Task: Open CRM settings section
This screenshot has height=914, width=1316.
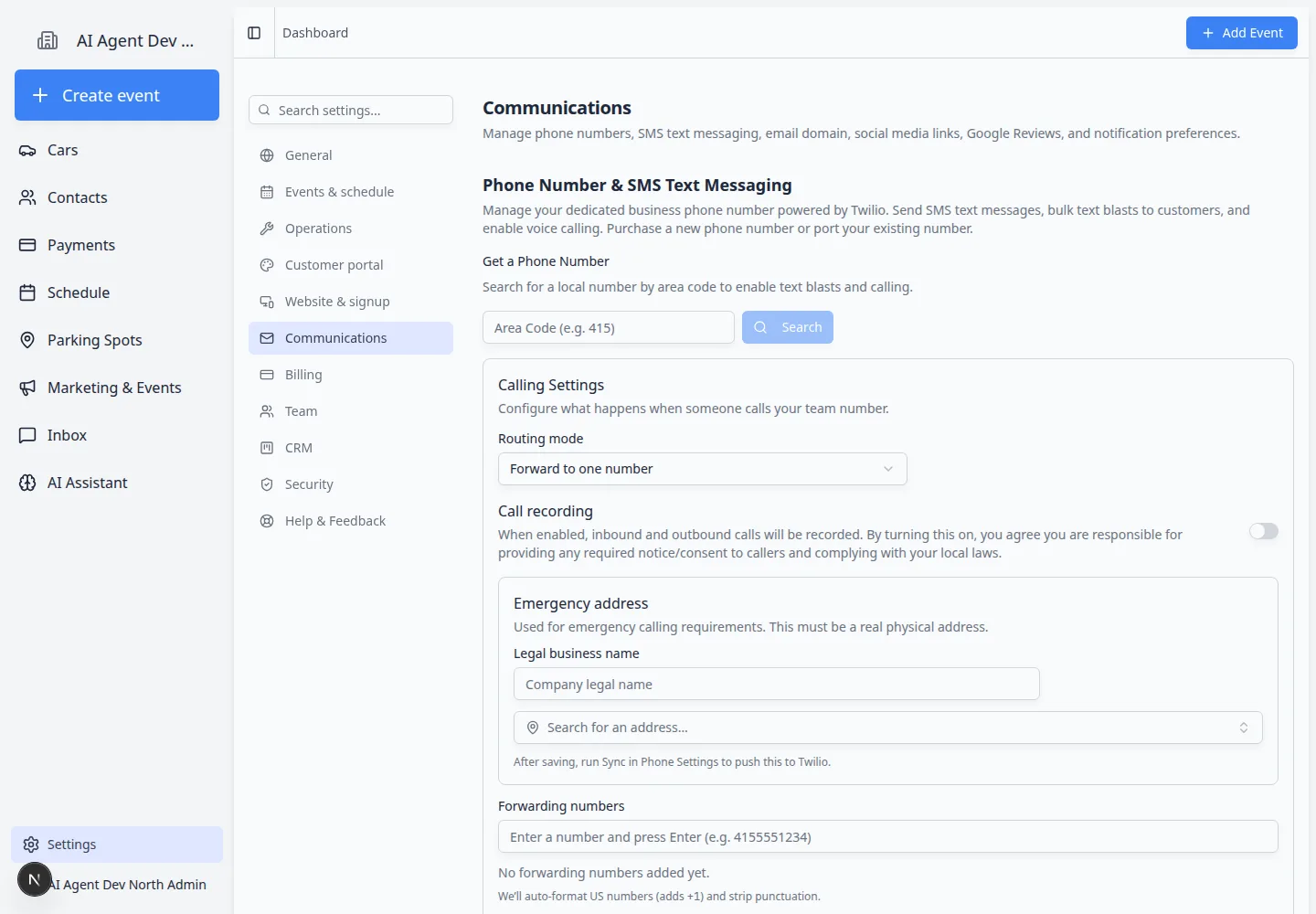Action: (x=351, y=448)
